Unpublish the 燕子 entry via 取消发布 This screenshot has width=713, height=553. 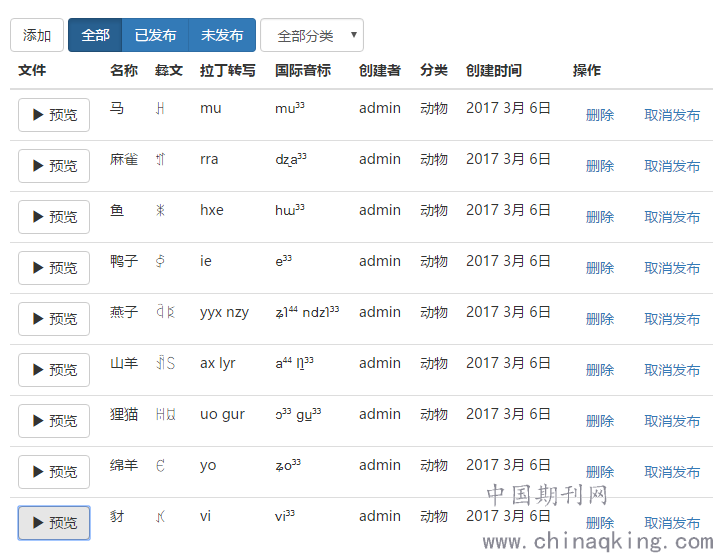(x=672, y=319)
